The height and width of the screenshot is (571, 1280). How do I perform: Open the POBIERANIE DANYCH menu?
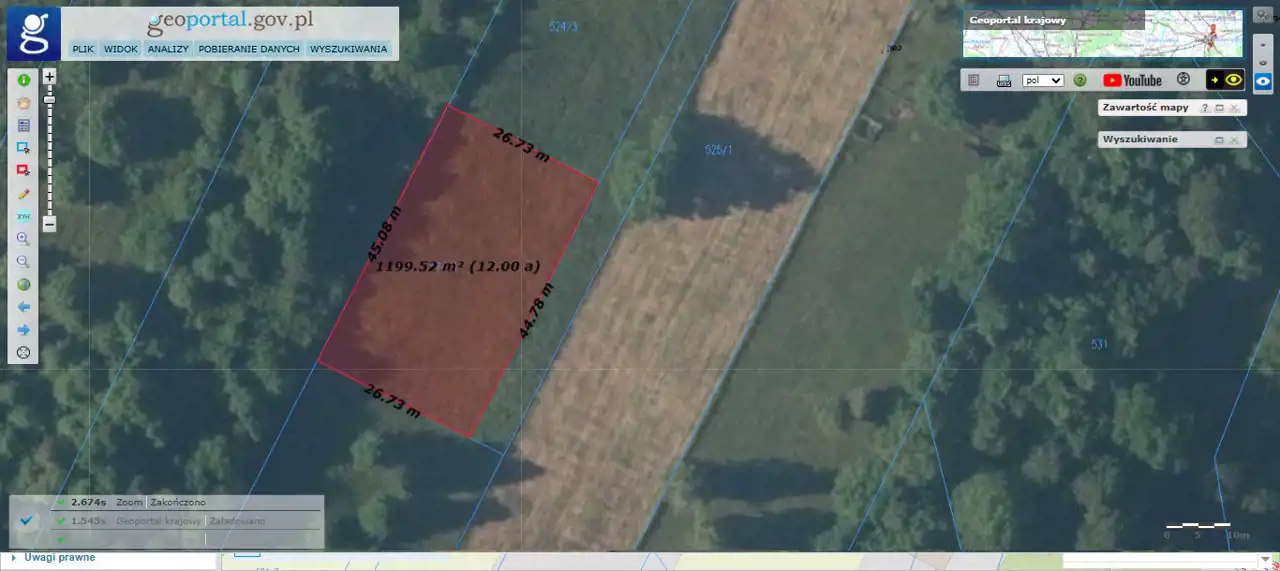click(x=249, y=48)
